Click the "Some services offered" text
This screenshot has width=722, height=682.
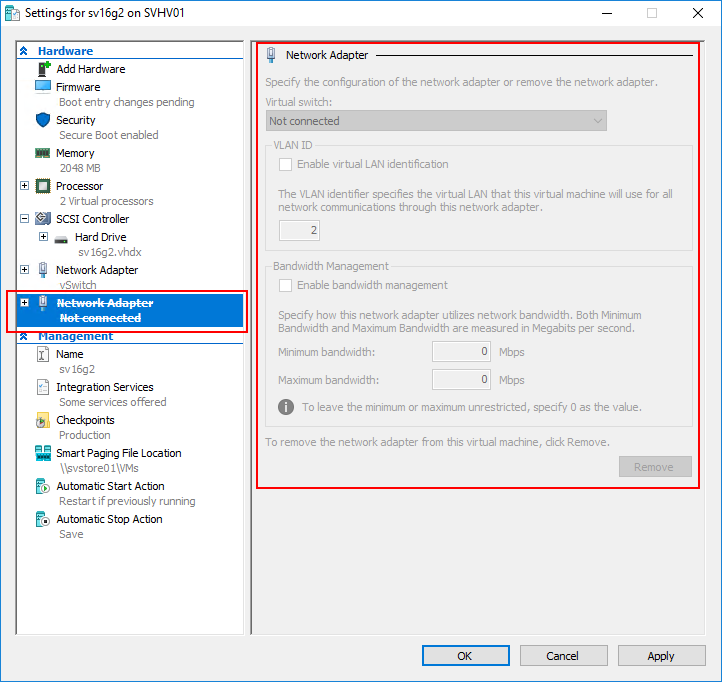coord(113,402)
